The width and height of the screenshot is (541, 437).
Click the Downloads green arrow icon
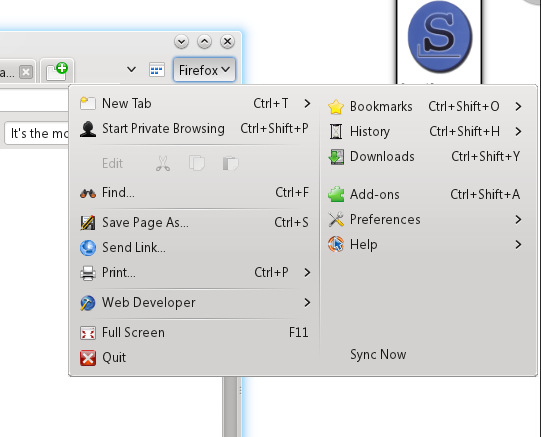tap(336, 157)
